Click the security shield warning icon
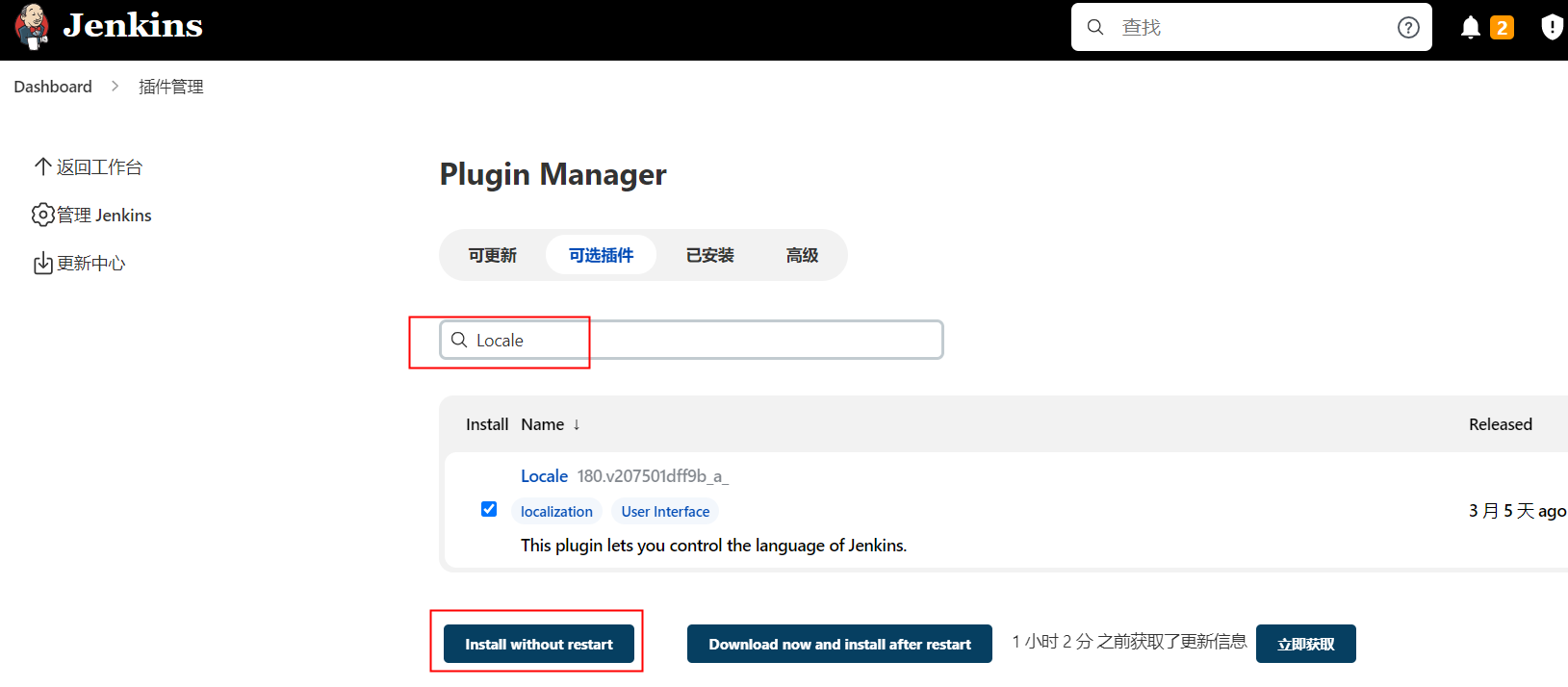Image resolution: width=1568 pixels, height=687 pixels. pos(1552,27)
